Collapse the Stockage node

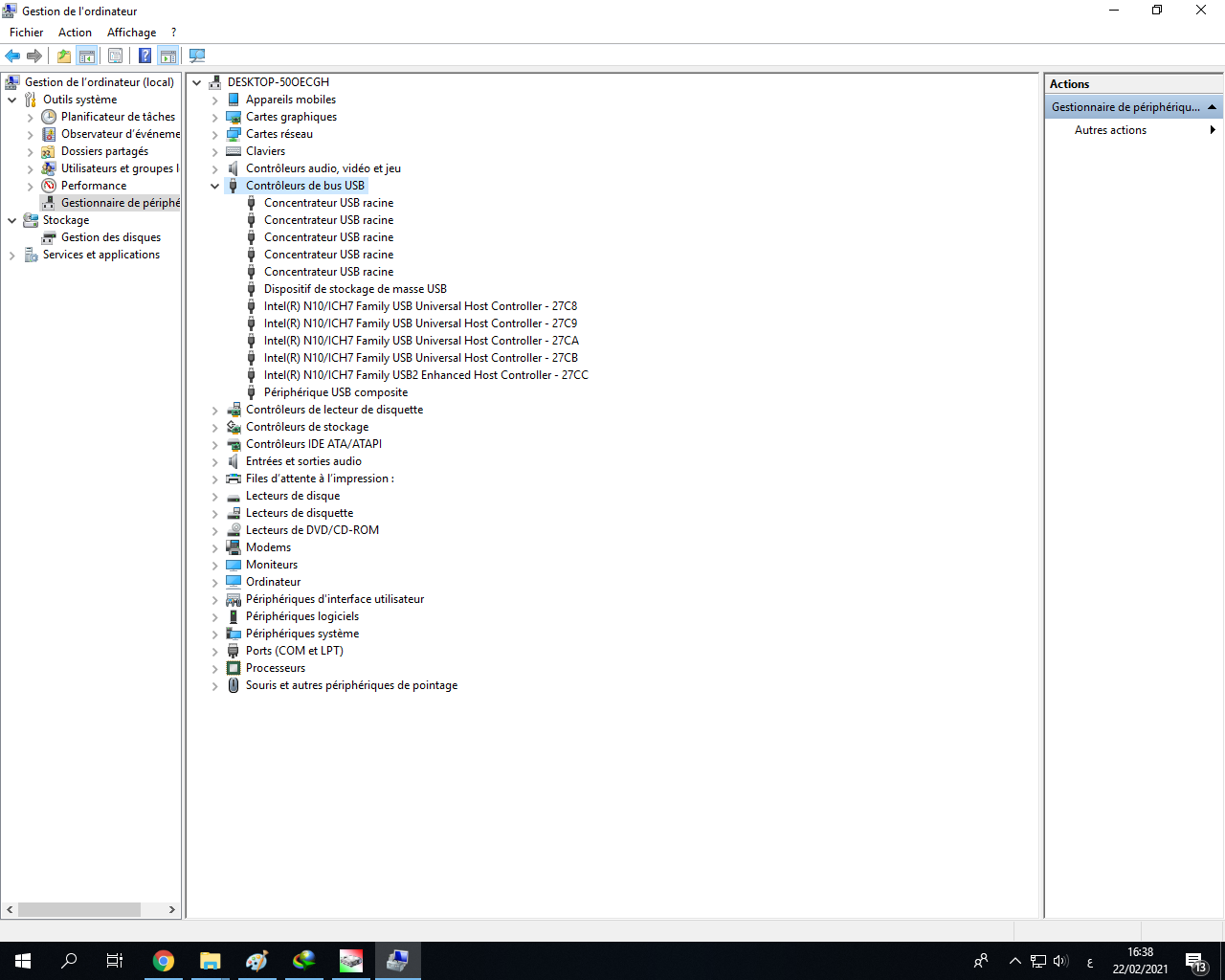point(12,220)
